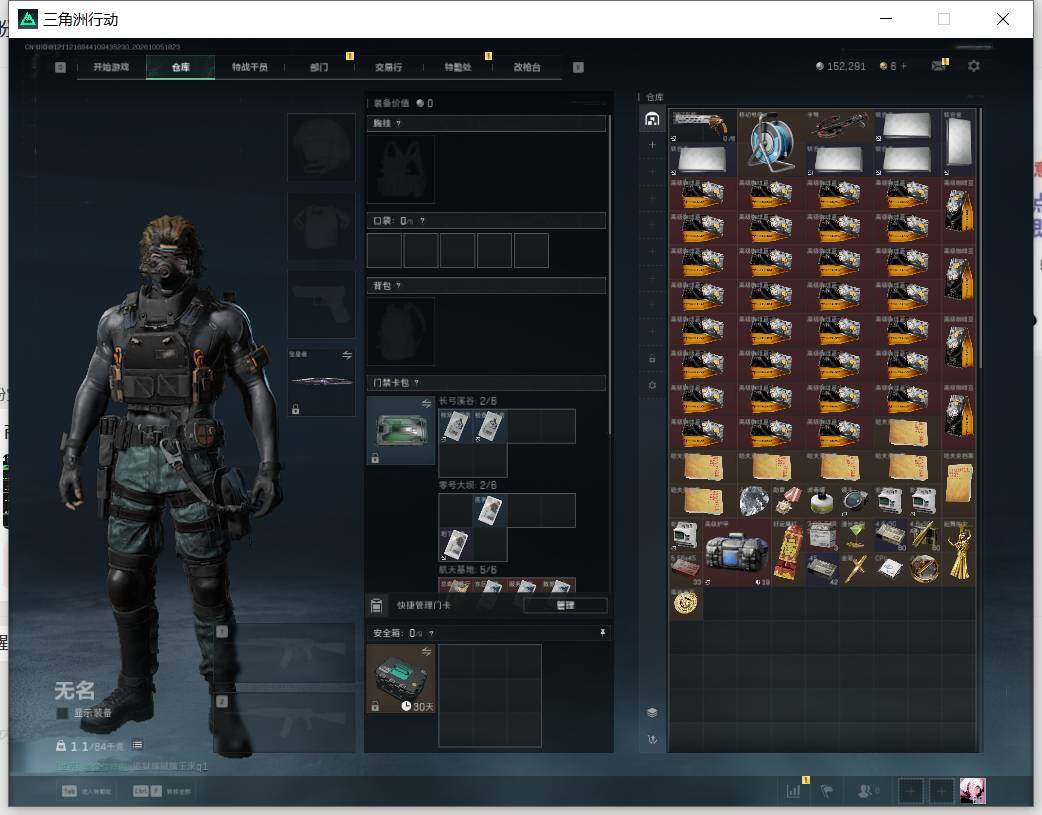This screenshot has width=1042, height=815.
Task: Open the 部门 tab
Action: point(319,67)
